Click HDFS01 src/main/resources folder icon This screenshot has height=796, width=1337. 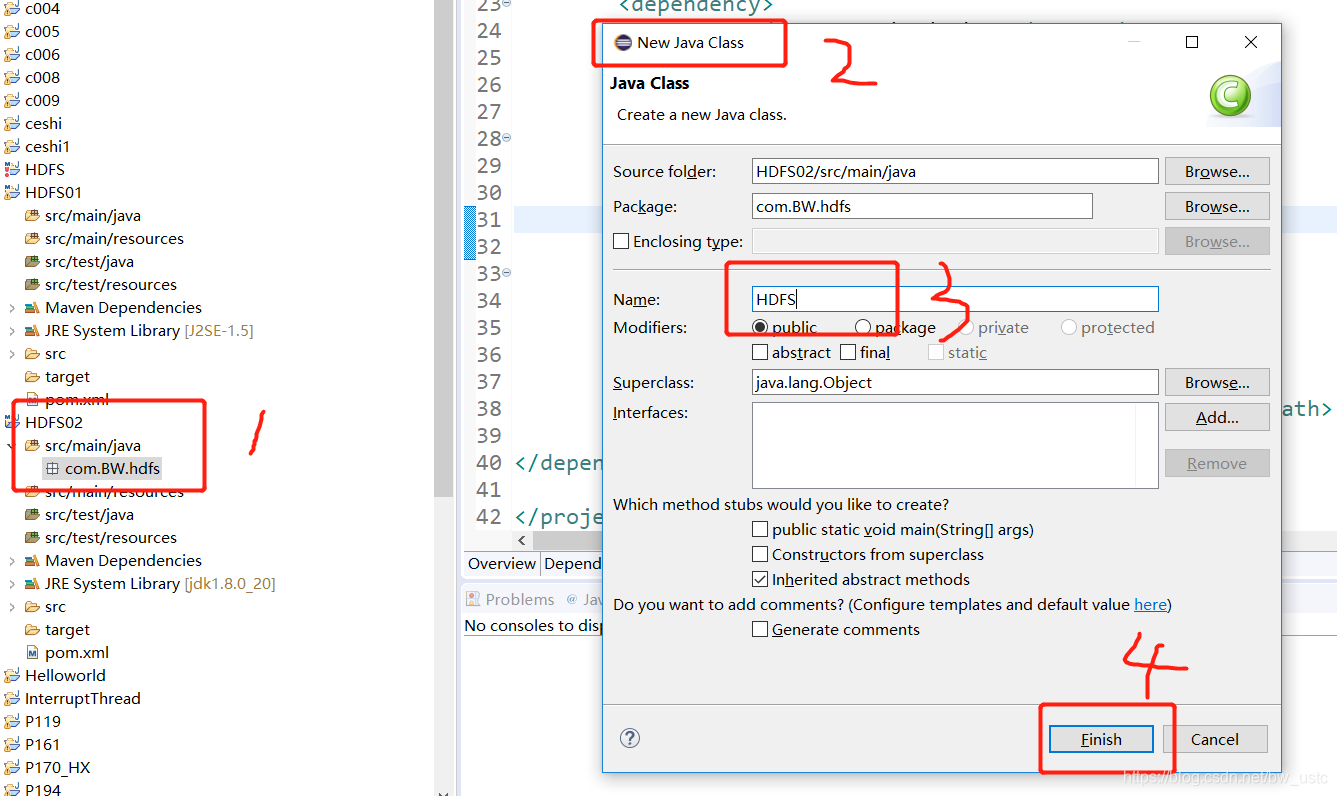pyautogui.click(x=32, y=238)
